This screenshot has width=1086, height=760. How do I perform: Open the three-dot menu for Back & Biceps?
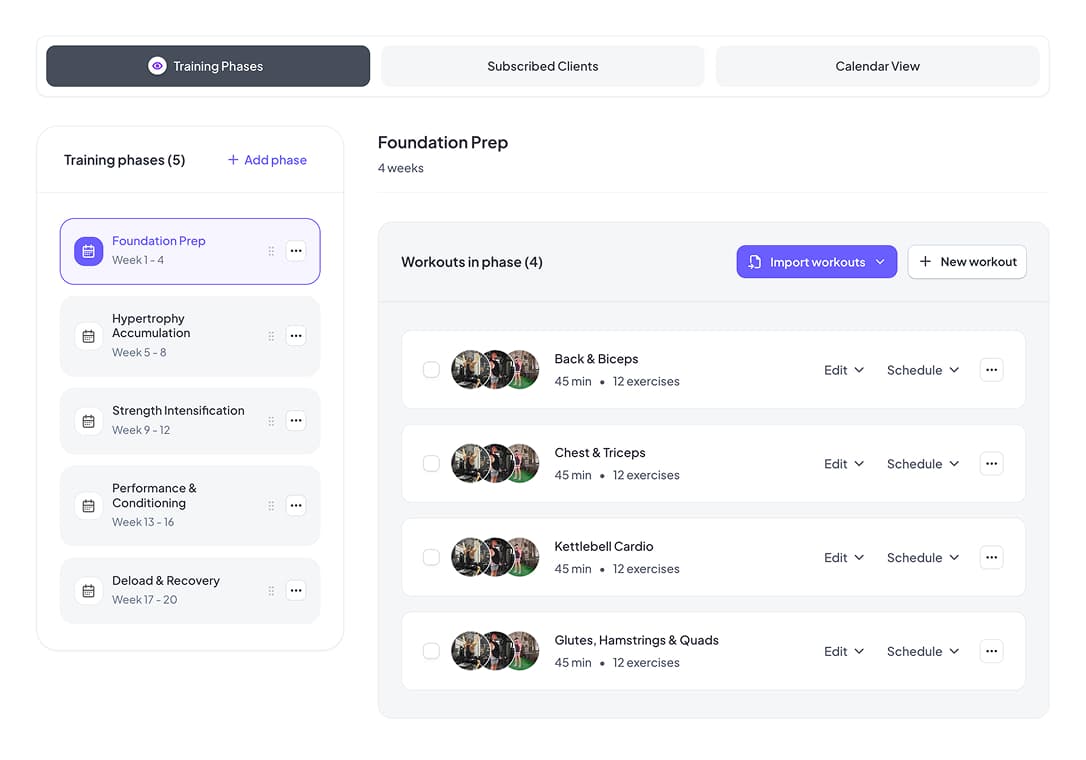991,369
